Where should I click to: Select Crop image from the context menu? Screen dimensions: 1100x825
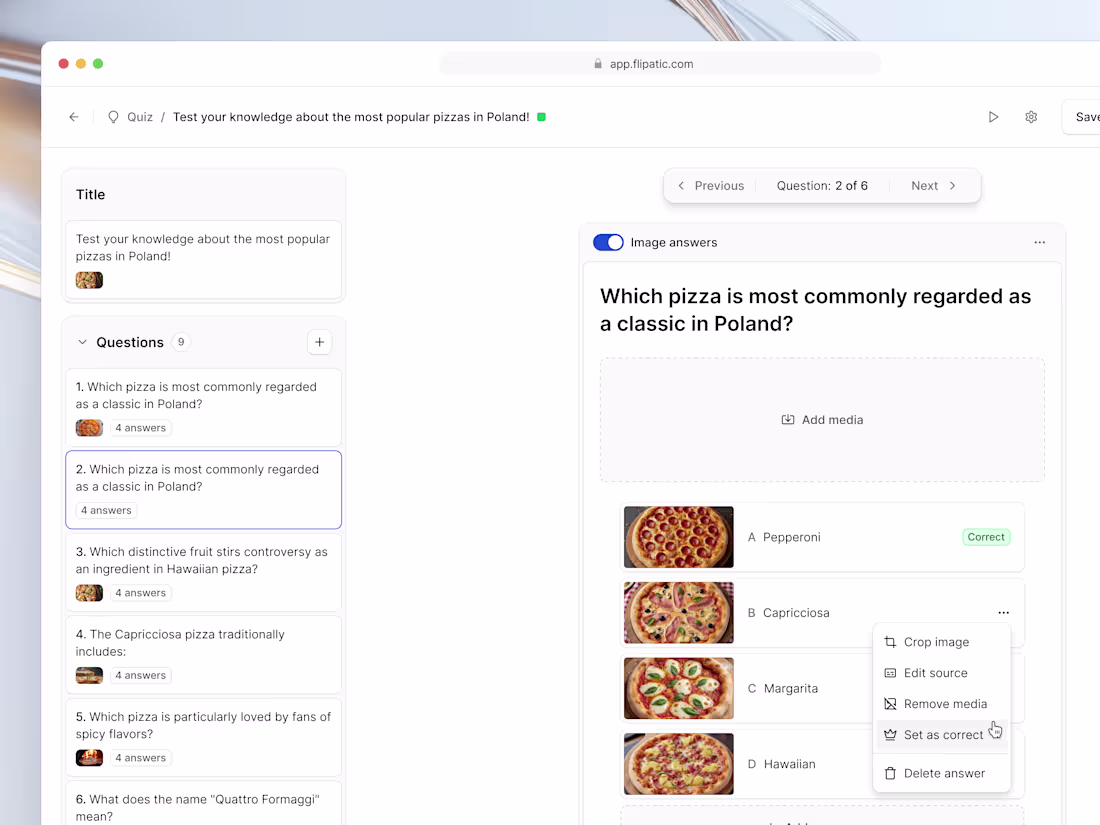[937, 642]
